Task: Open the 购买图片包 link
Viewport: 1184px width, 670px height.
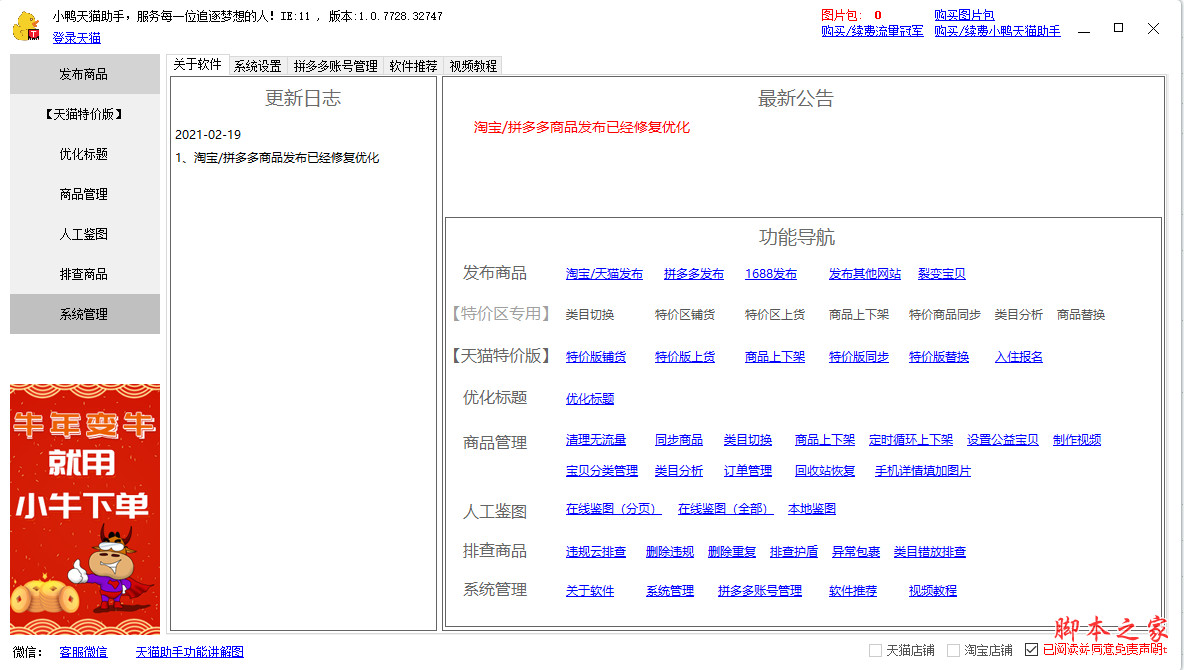Action: point(964,15)
